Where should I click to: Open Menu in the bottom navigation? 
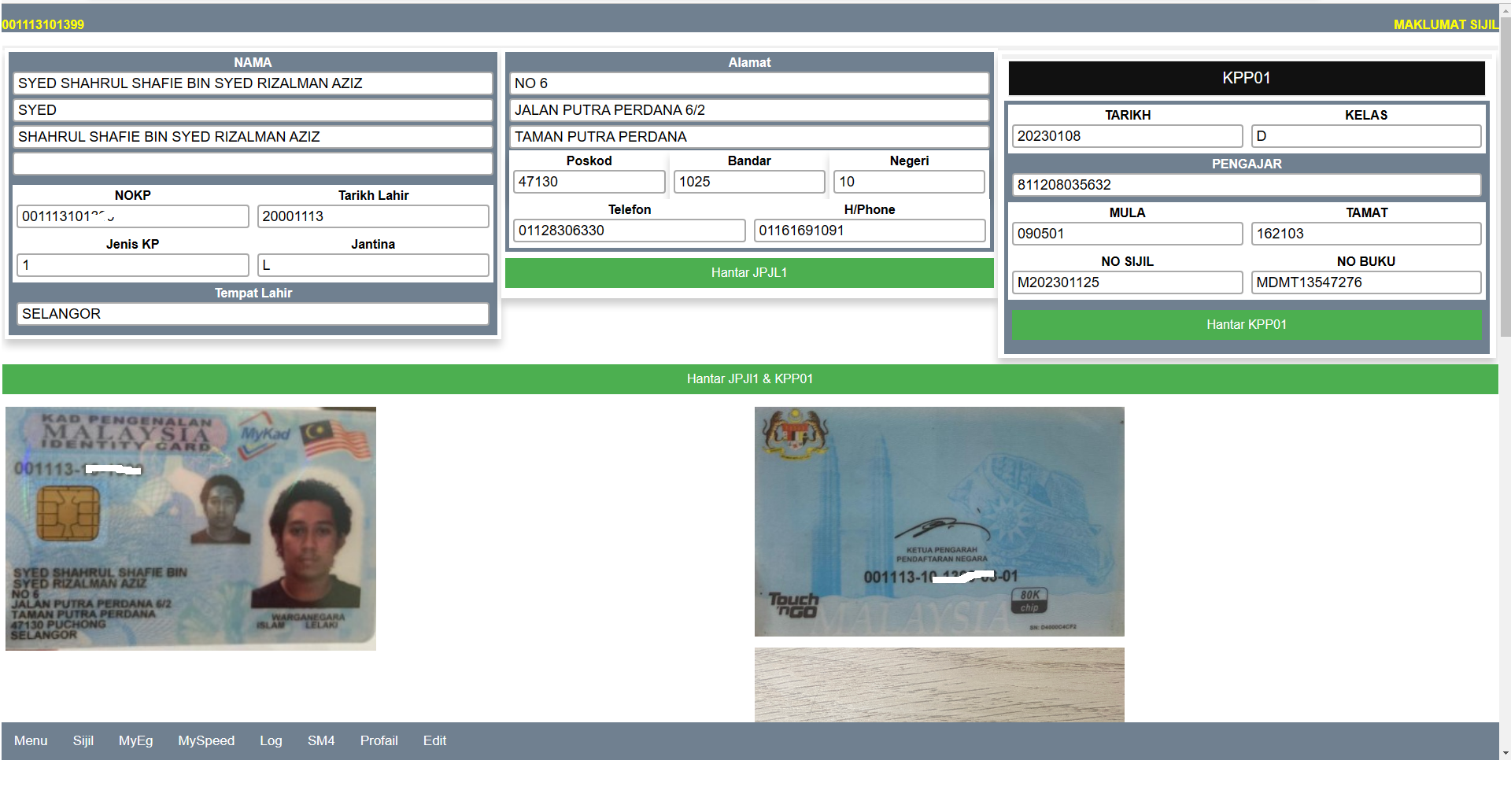(x=31, y=741)
